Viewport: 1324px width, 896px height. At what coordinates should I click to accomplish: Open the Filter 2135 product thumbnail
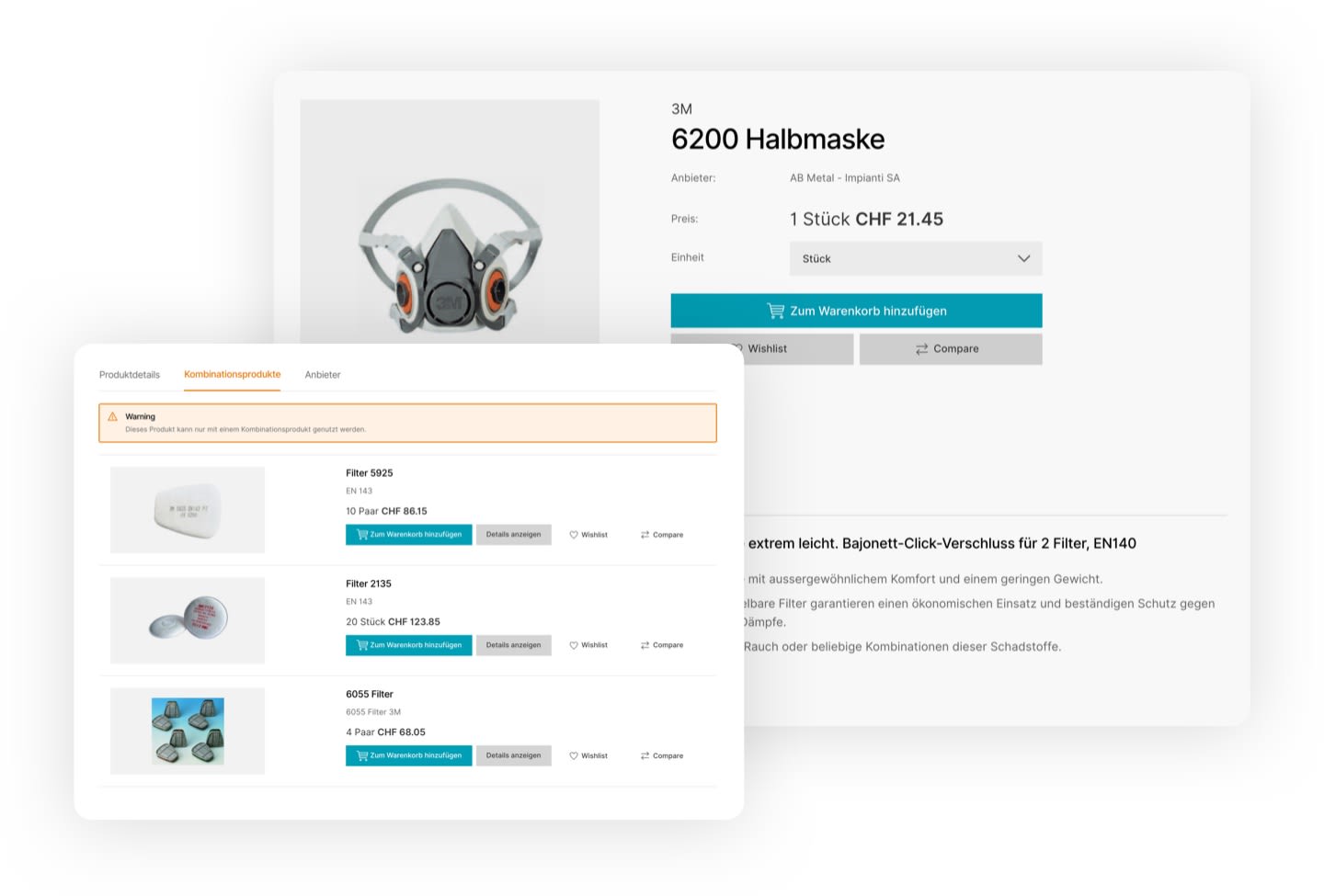click(x=188, y=620)
